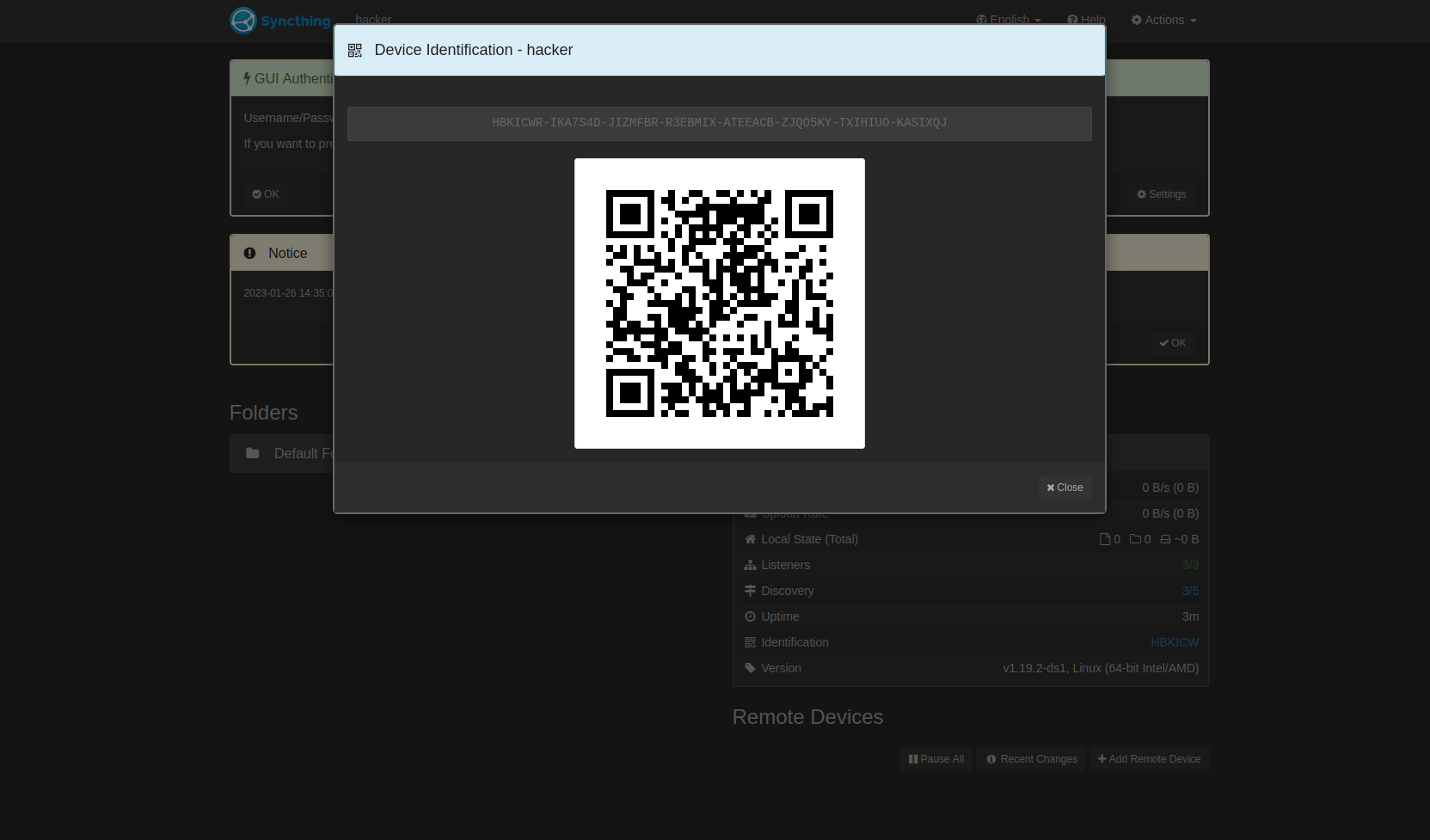1430x840 pixels.
Task: Click the GUI Authentication lightning icon
Action: (x=247, y=78)
